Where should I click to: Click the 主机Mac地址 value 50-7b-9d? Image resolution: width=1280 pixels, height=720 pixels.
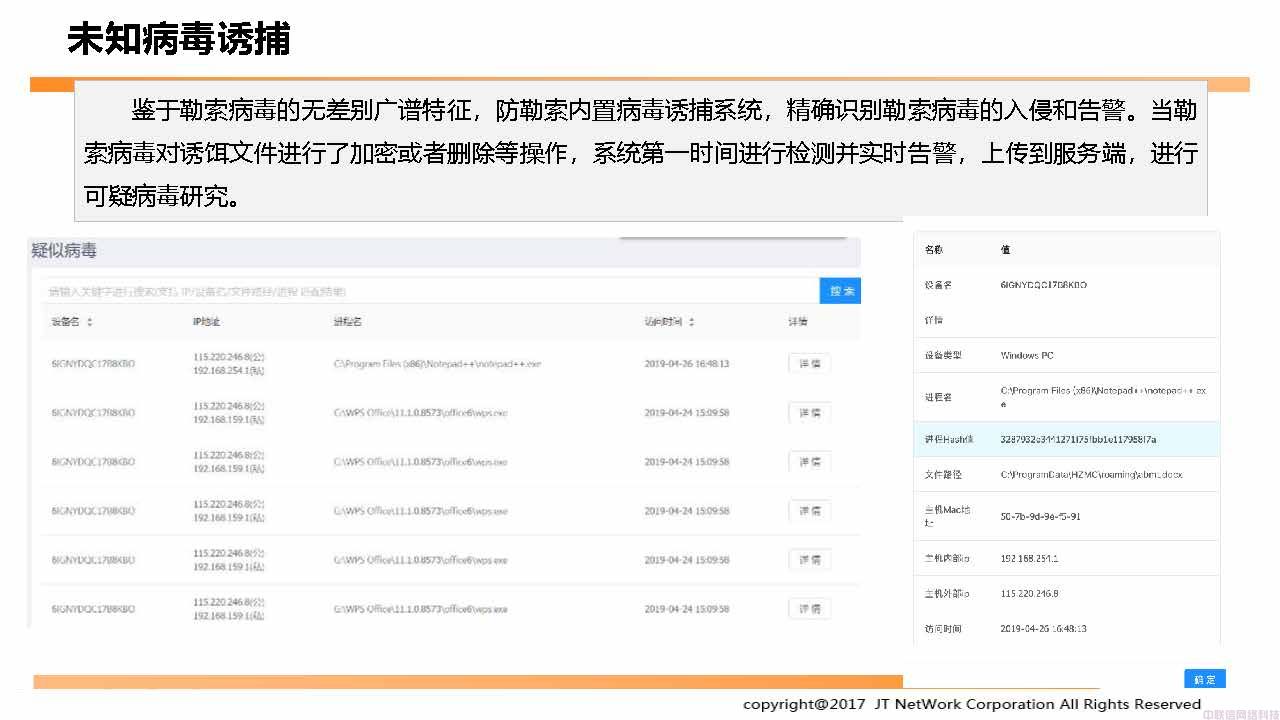pos(1040,517)
